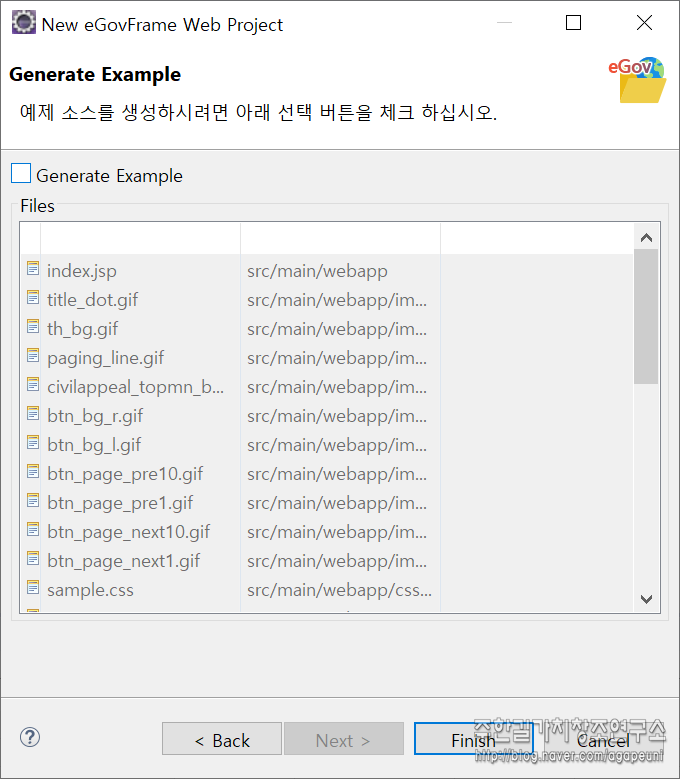Screen dimensions: 680x779
Task: Click the file icon beside title_dot.gif
Action: (33, 298)
